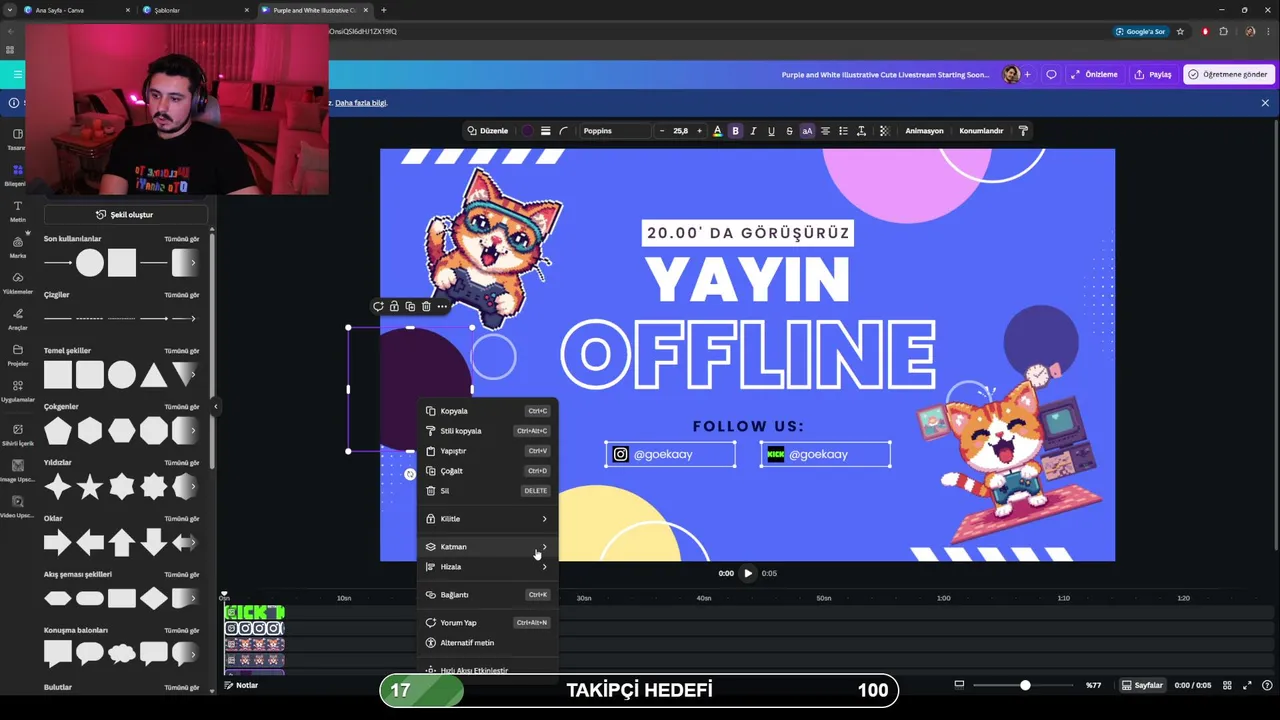Click the duplicate icon above selected shape

410,306
